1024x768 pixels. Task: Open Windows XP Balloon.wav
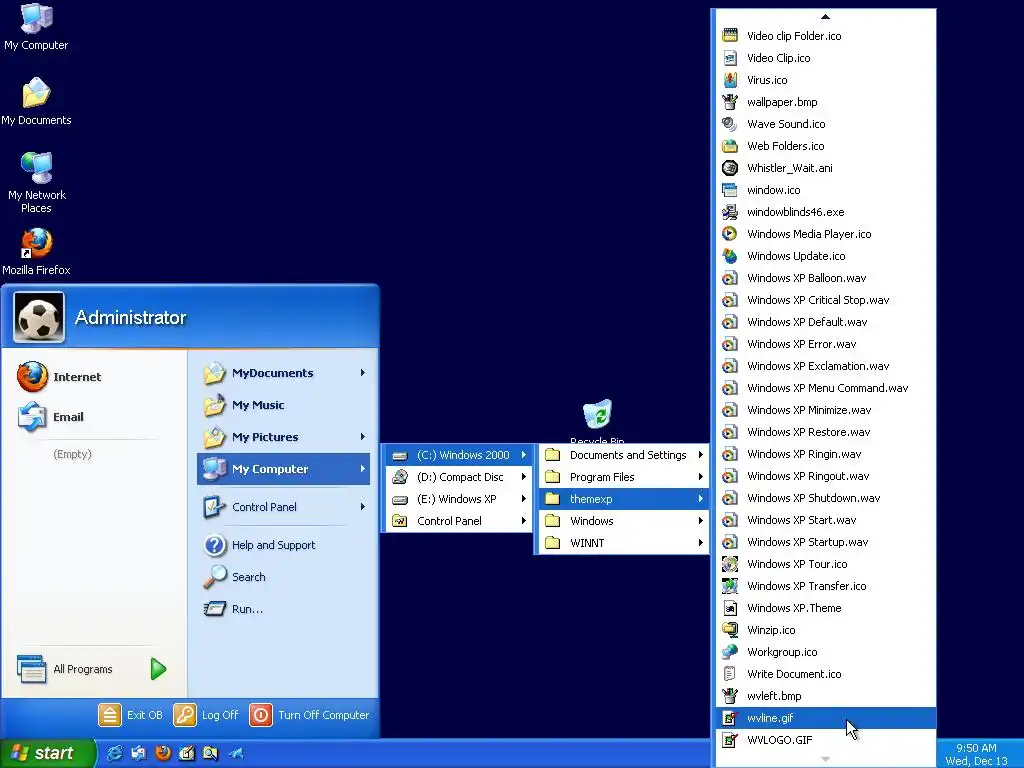point(825,278)
